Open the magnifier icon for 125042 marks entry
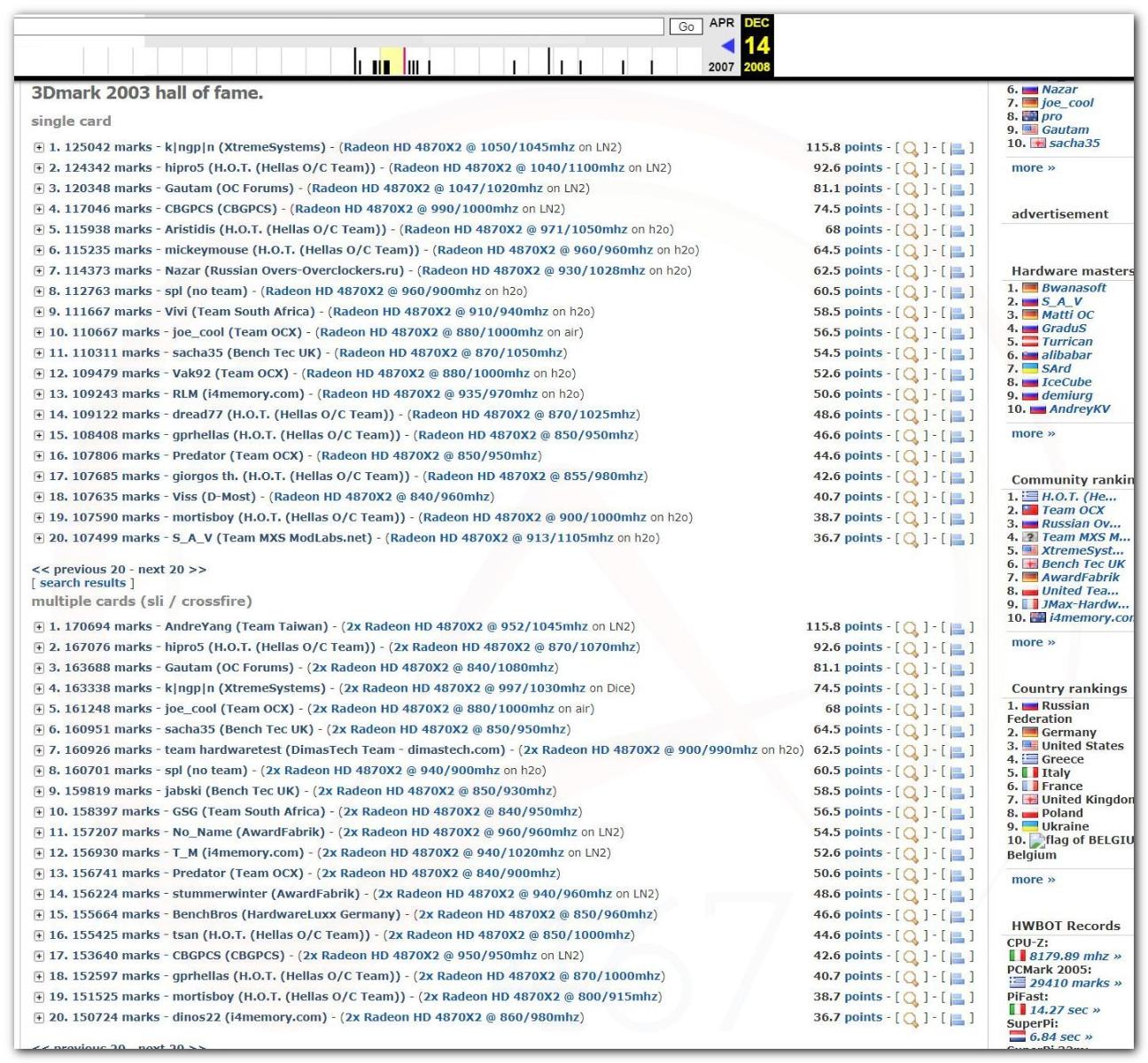Viewport: 1148px width, 1063px height. pos(910,148)
